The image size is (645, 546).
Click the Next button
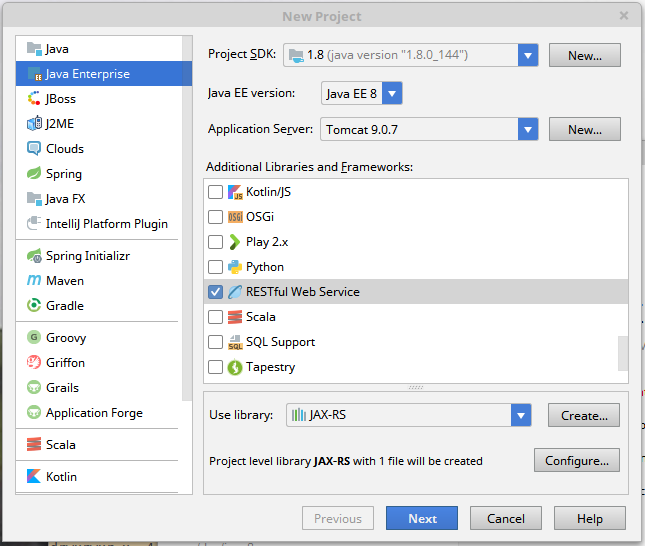(422, 518)
